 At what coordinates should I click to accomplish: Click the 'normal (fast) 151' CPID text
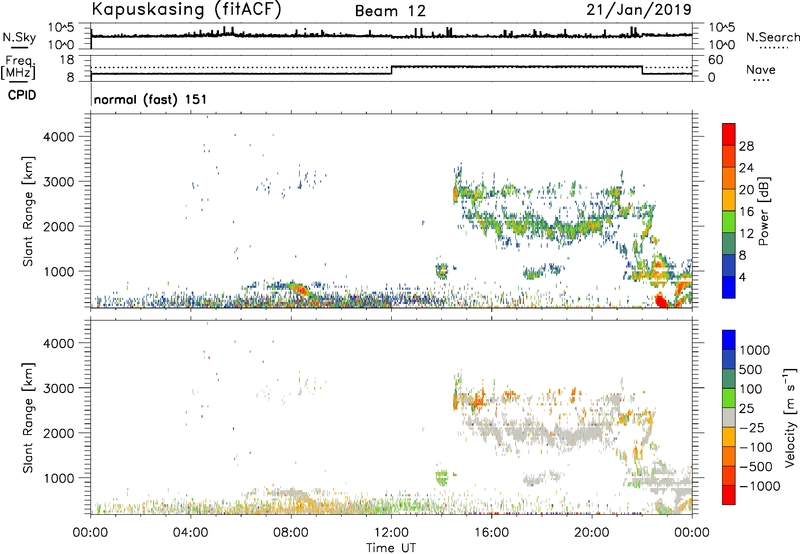pos(151,99)
